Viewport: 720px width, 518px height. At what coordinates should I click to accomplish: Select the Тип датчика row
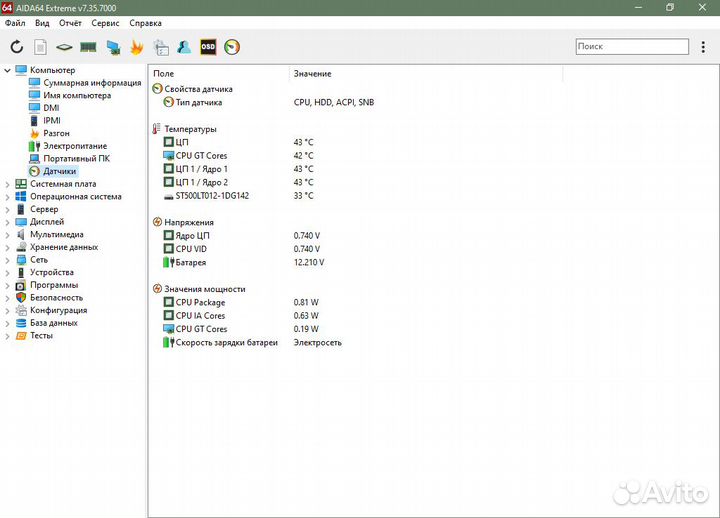point(269,102)
